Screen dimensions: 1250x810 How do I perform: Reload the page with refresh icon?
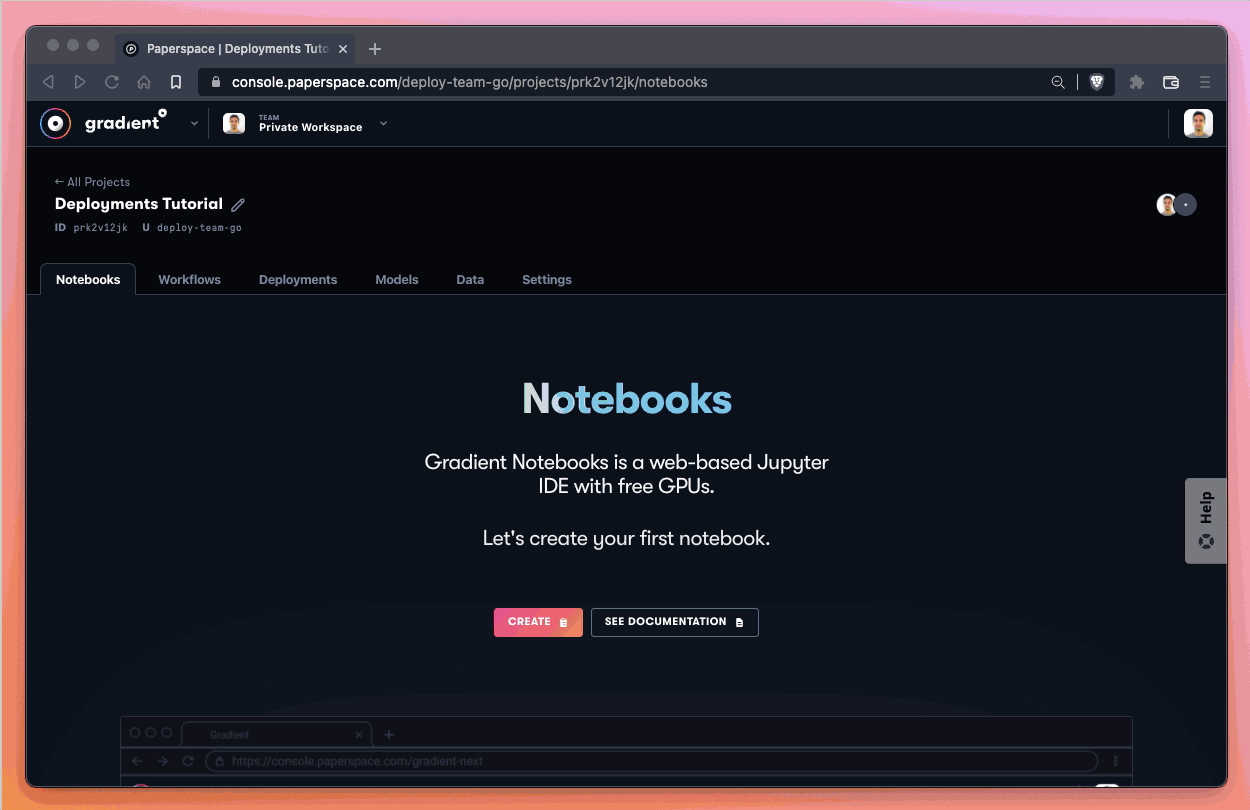[112, 82]
